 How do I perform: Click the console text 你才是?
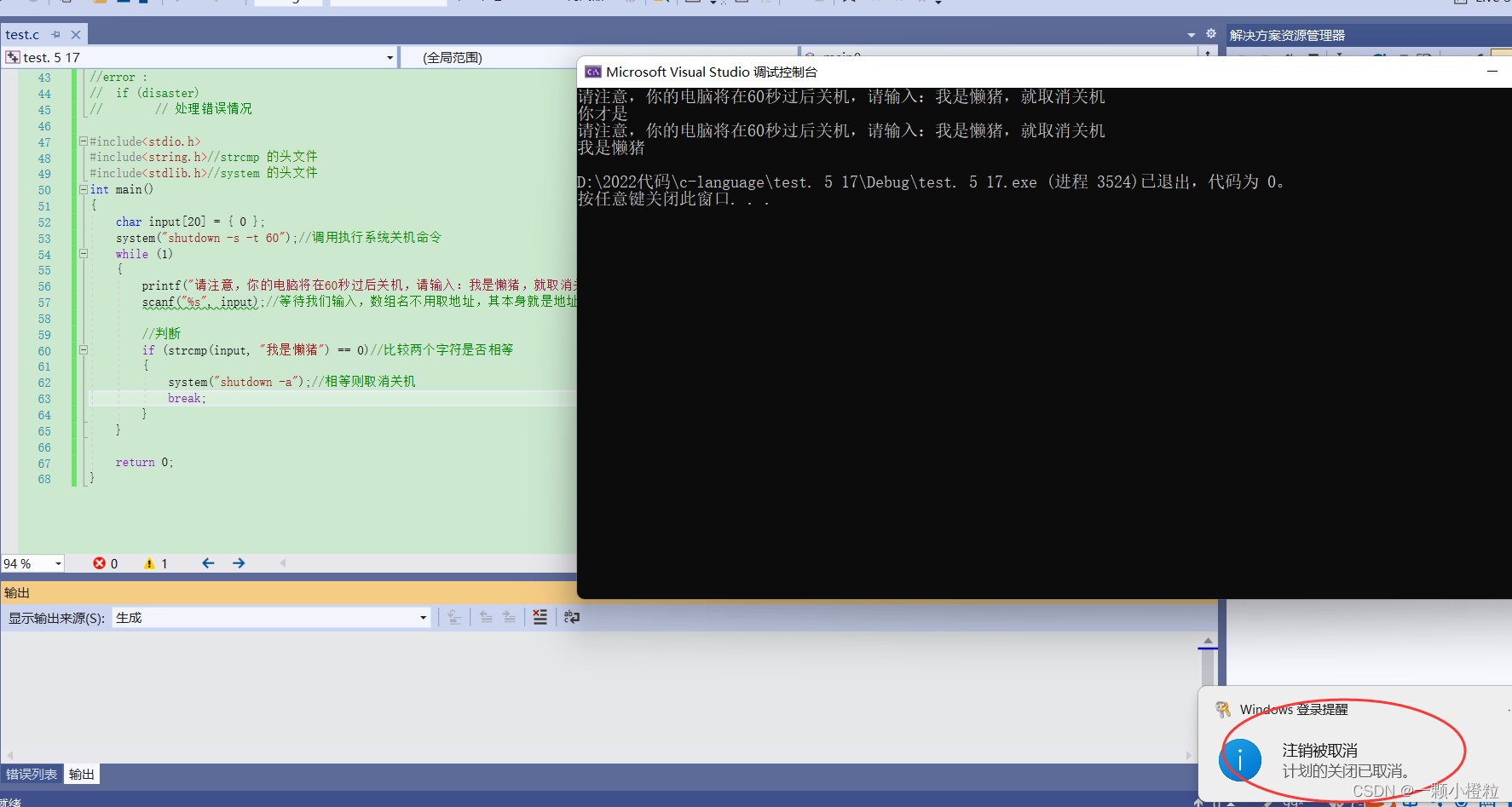pos(603,113)
